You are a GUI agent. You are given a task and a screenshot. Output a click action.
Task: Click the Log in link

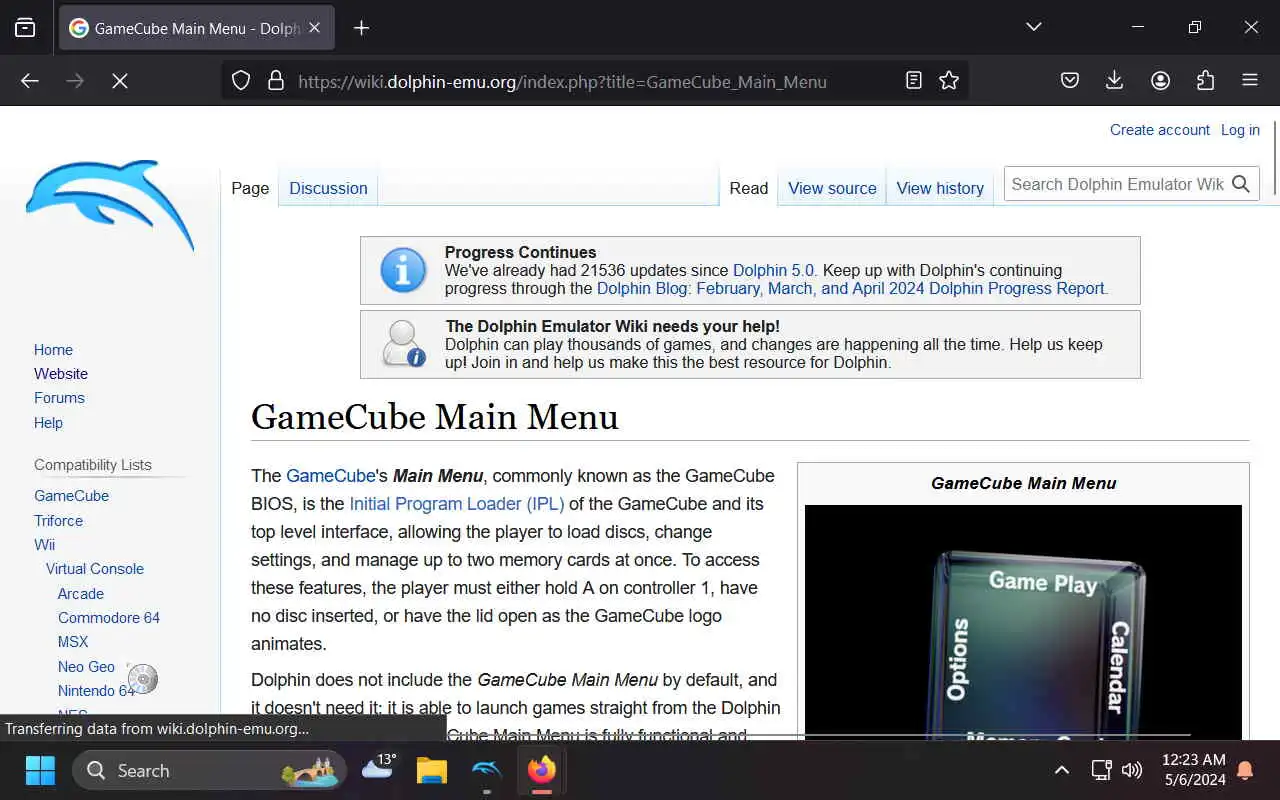click(1240, 130)
